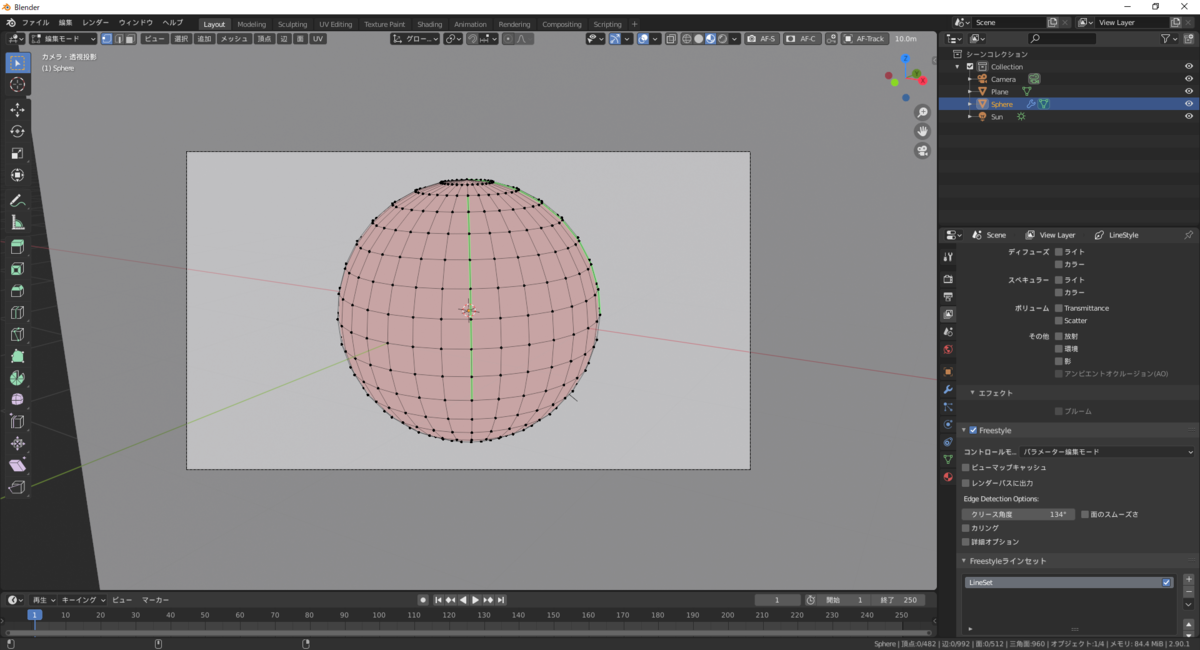Enable the Freestyle checkbox
Viewport: 1200px width, 650px height.
click(x=973, y=430)
